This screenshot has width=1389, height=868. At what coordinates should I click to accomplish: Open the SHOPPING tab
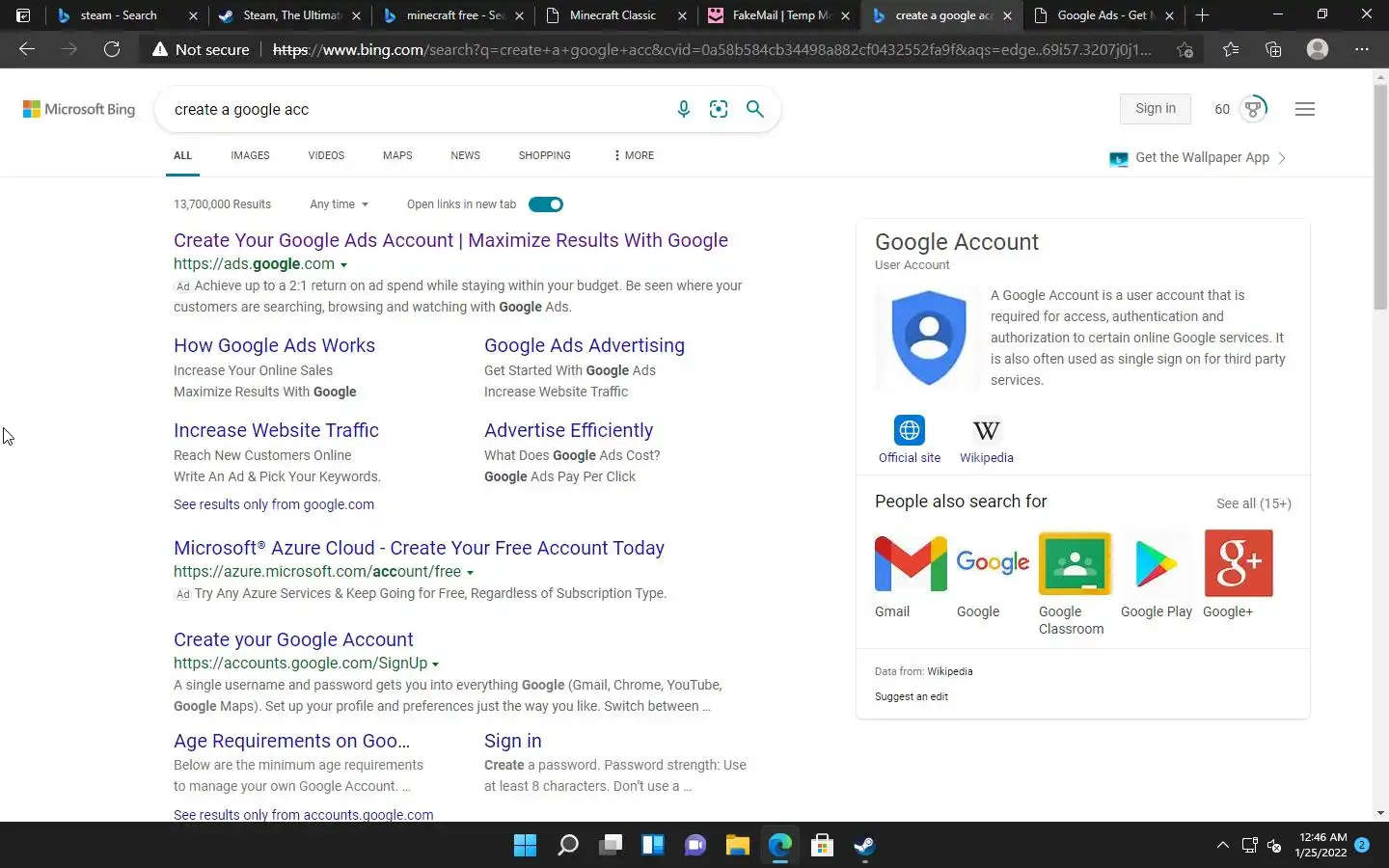point(544,155)
